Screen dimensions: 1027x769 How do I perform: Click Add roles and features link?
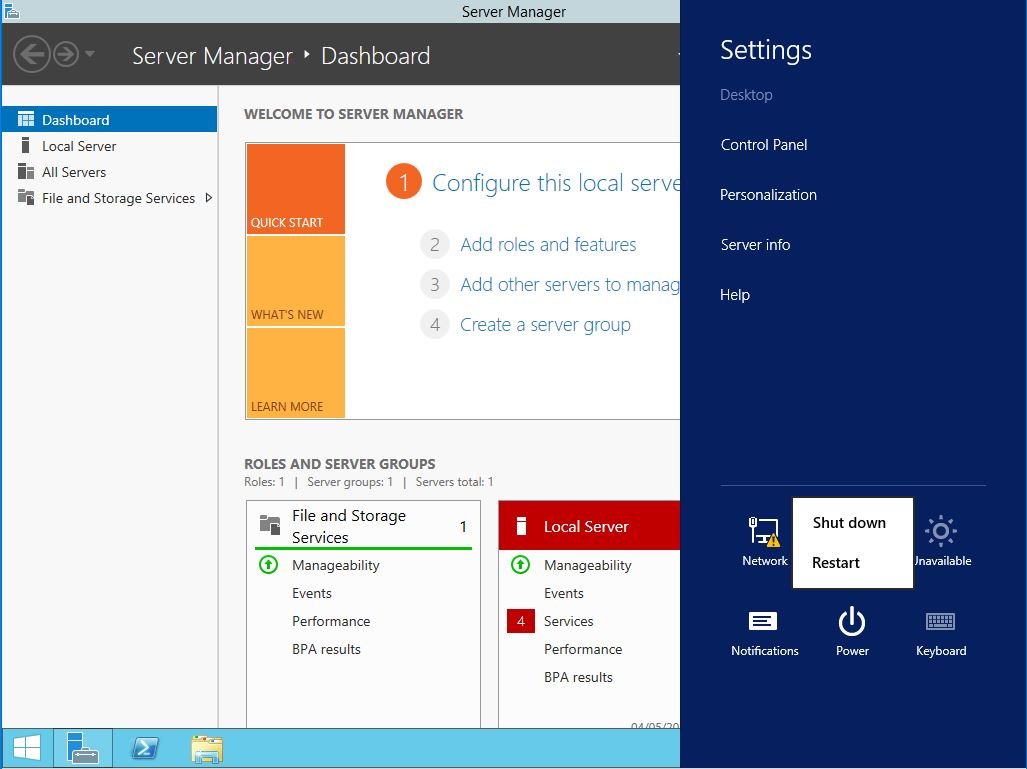548,245
